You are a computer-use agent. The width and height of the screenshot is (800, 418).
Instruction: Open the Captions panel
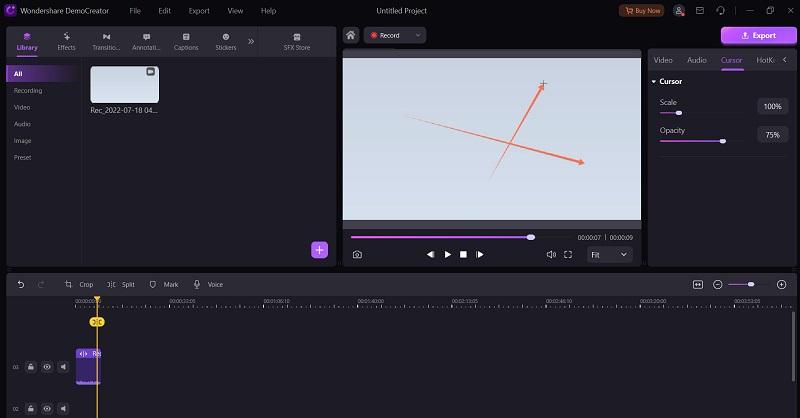coord(186,41)
